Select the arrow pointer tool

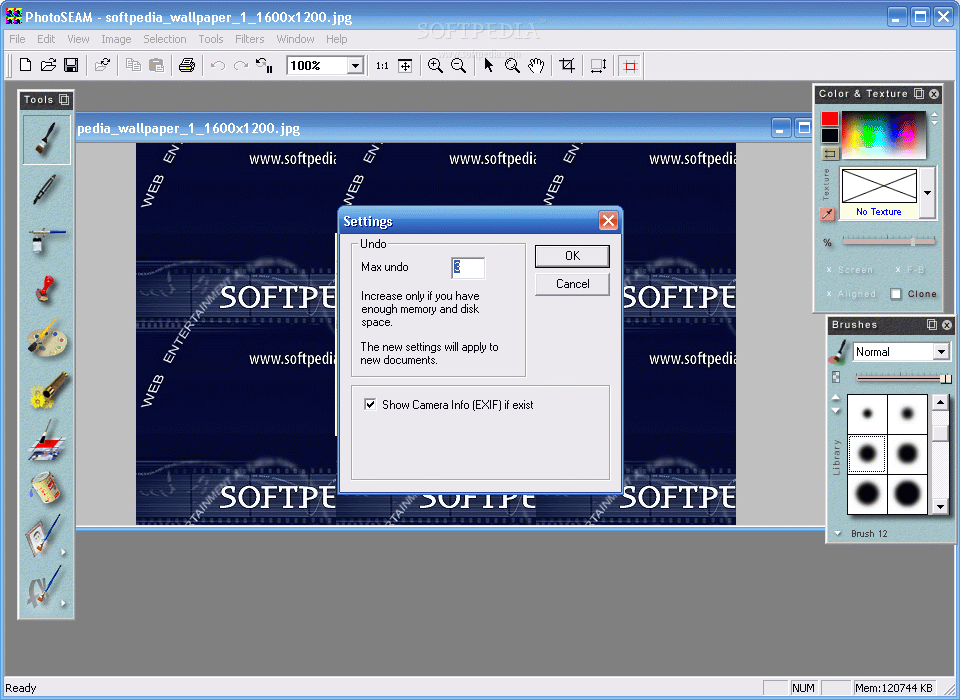(489, 66)
